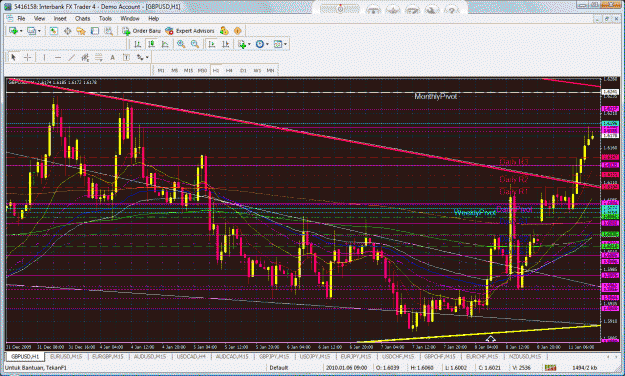625x376 pixels.
Task: Click the yellow people icon beside Expert Advisors
Action: pos(224,31)
